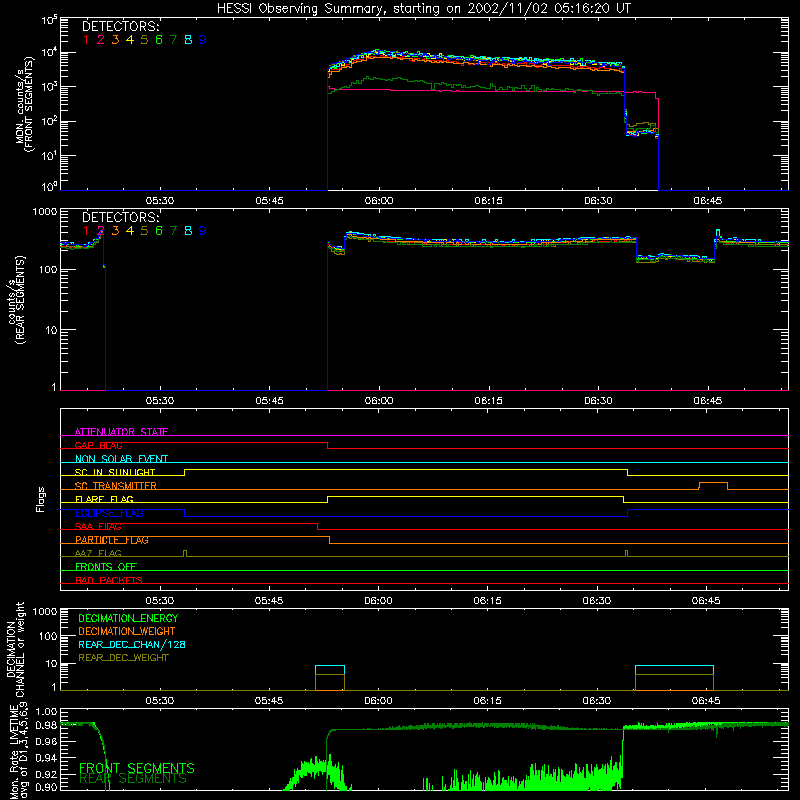Click MON. counts/s (FRONT SEGMENTS) axis title
This screenshot has height=800, width=800.
coord(24,104)
